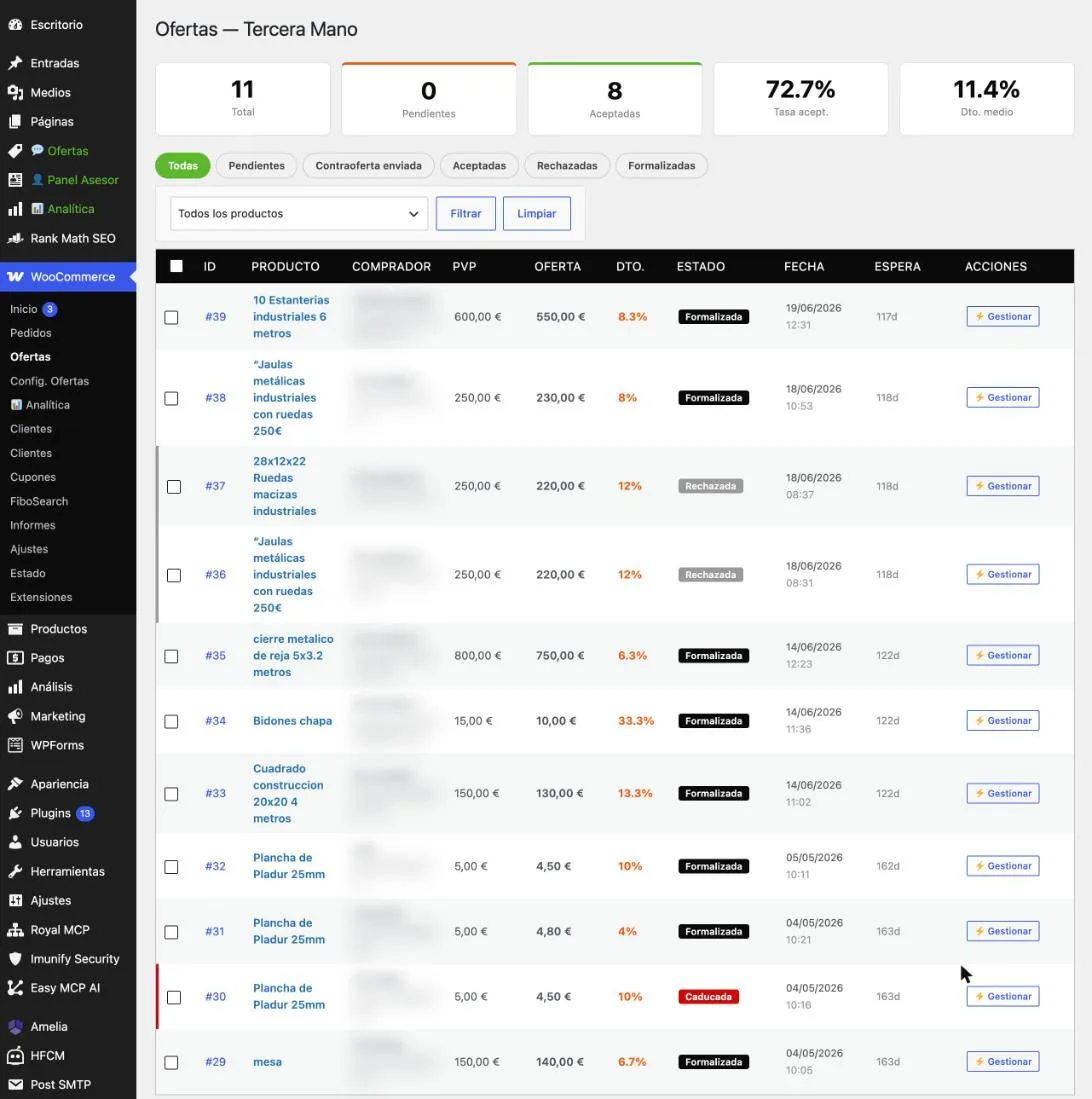Open the Medios media icon
The width and height of the screenshot is (1092, 1099).
(x=15, y=93)
